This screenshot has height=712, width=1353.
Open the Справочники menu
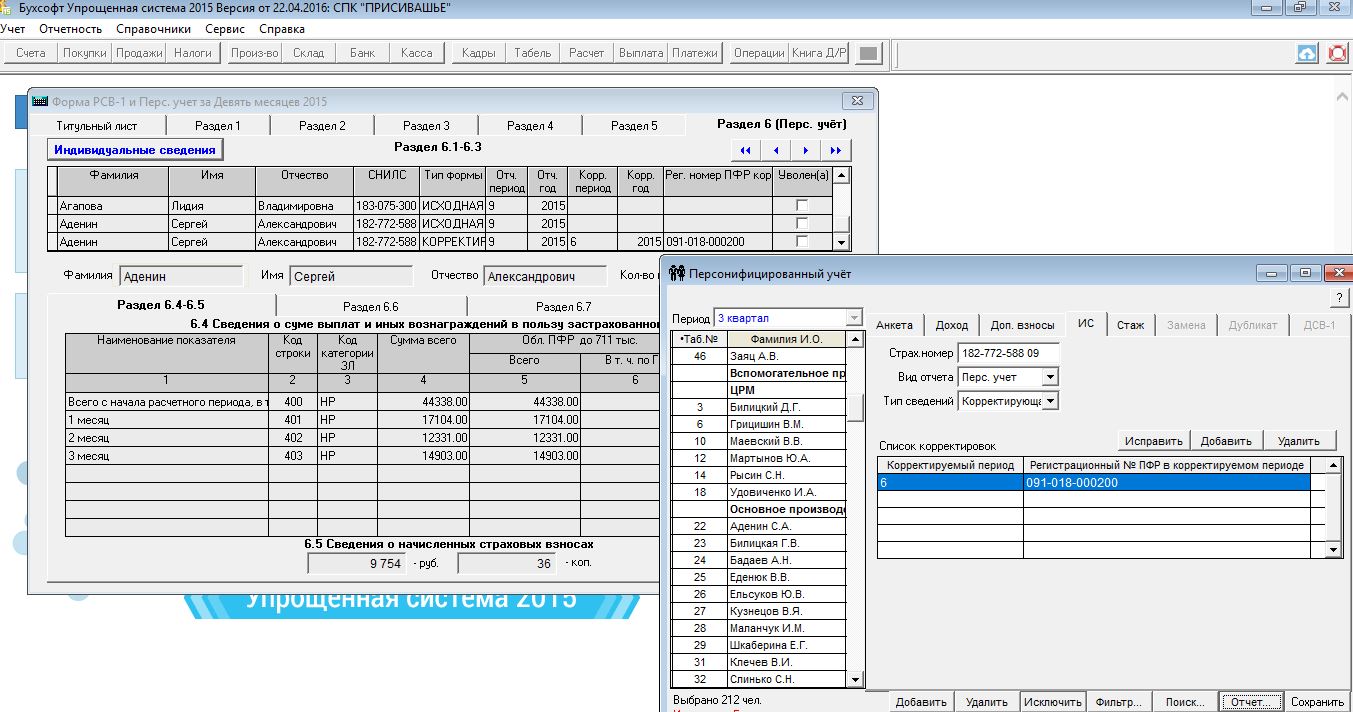click(153, 29)
